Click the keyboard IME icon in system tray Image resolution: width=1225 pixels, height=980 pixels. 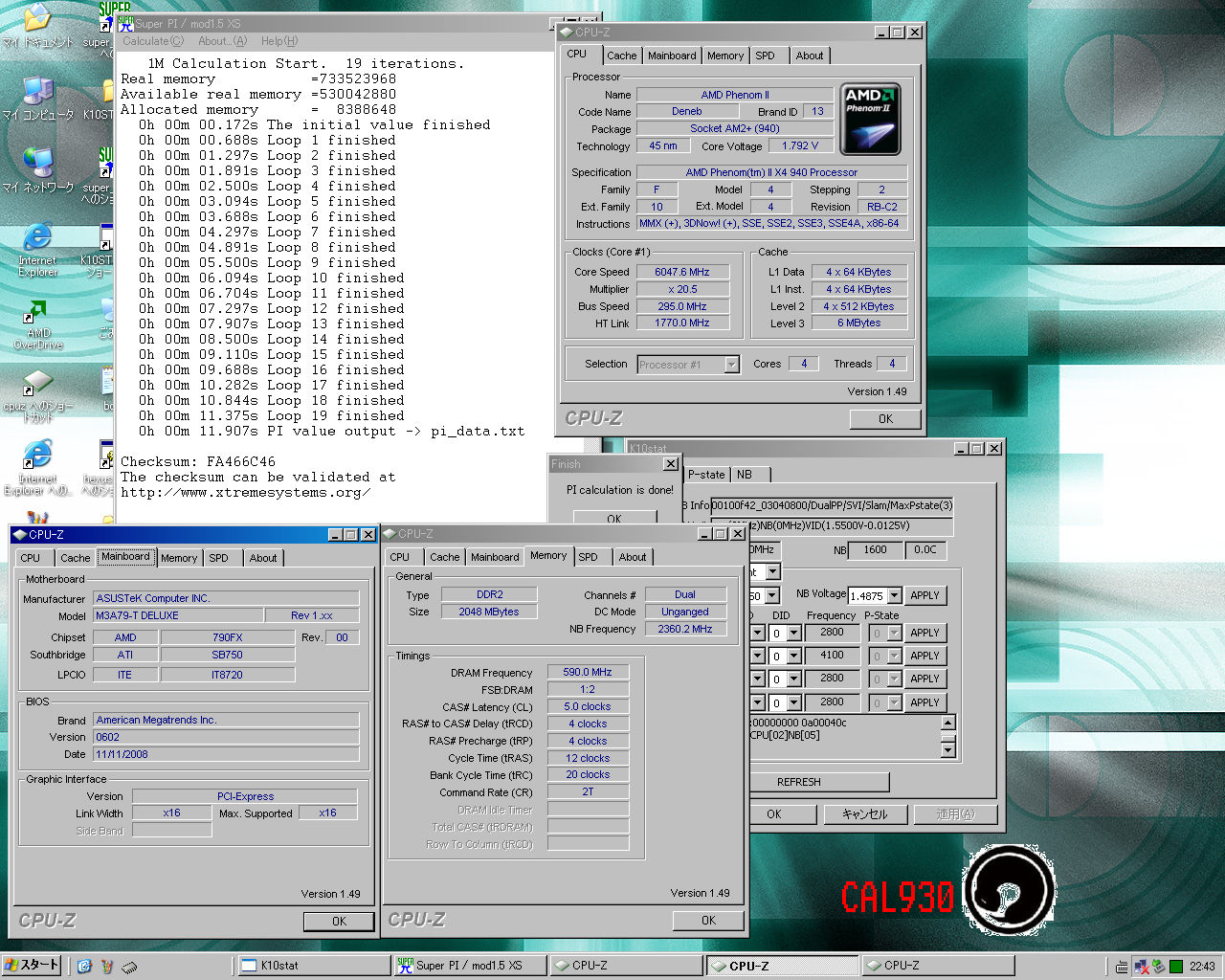point(1121,967)
